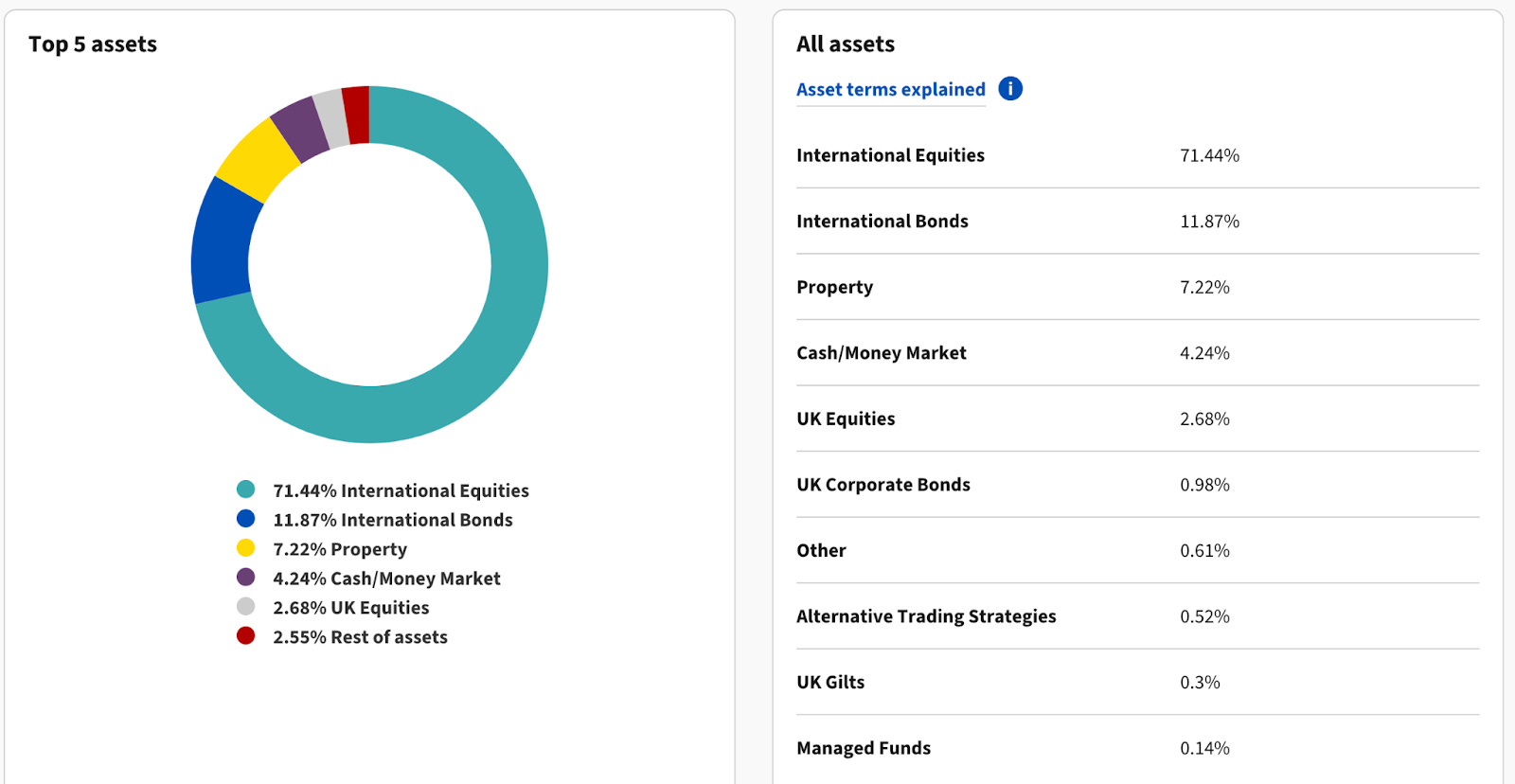Click the teal International Equities legend dot
The image size is (1515, 784).
click(x=245, y=490)
